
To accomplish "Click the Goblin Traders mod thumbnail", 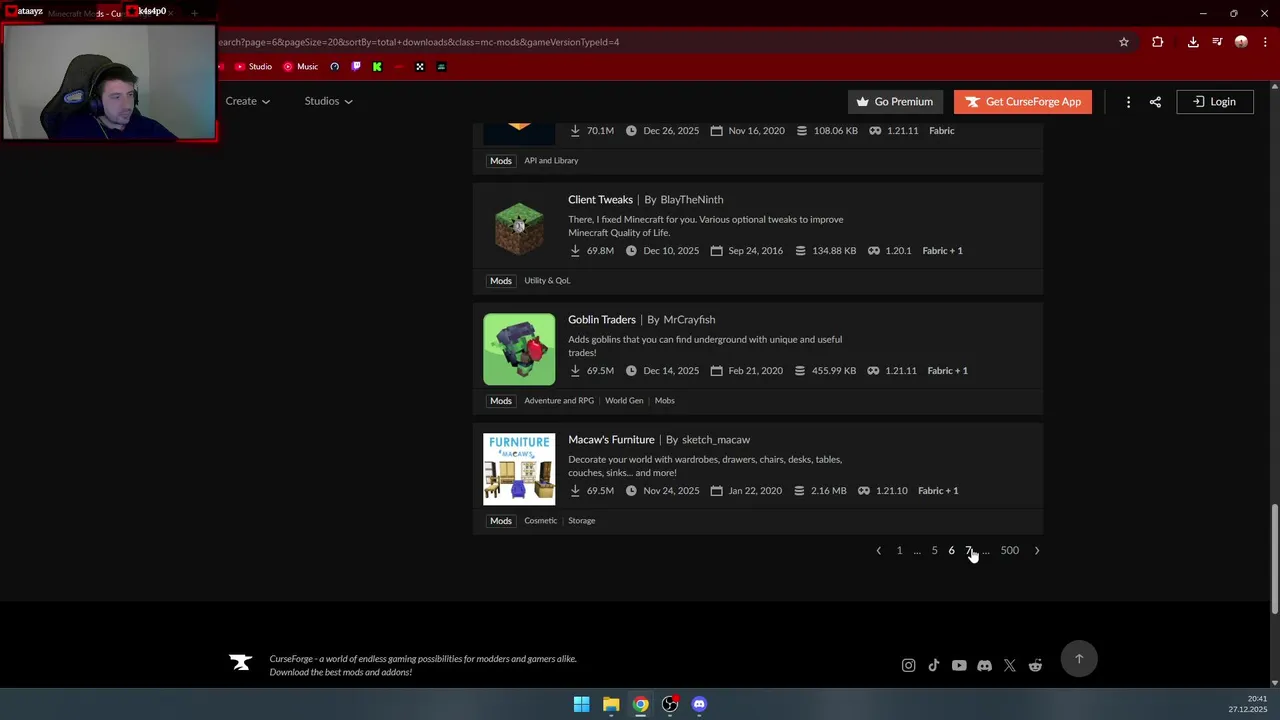I will tap(519, 349).
